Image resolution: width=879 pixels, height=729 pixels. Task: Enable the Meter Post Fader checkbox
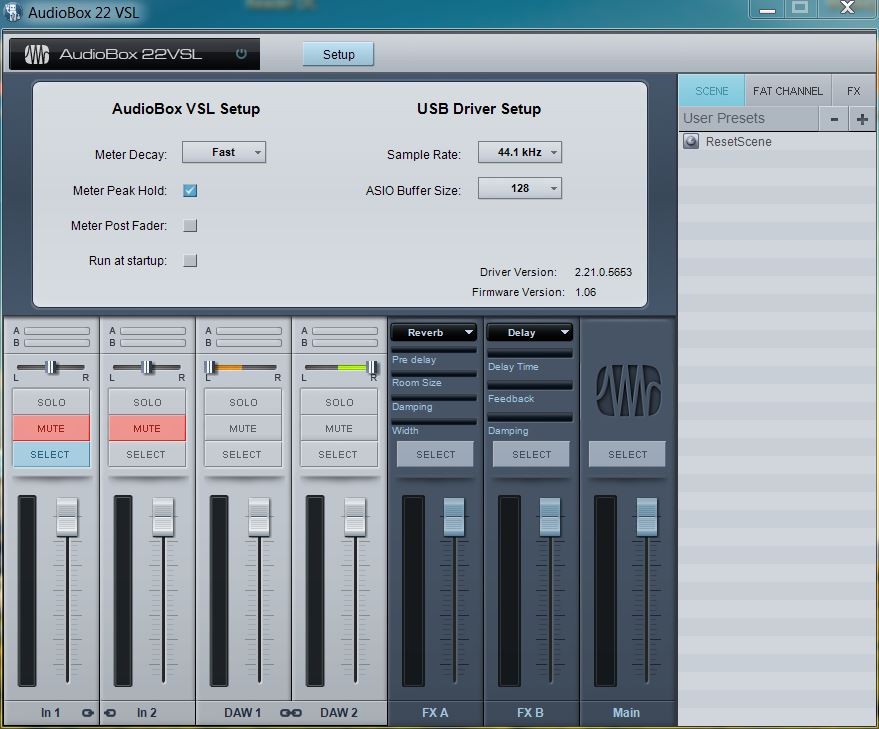[x=190, y=225]
